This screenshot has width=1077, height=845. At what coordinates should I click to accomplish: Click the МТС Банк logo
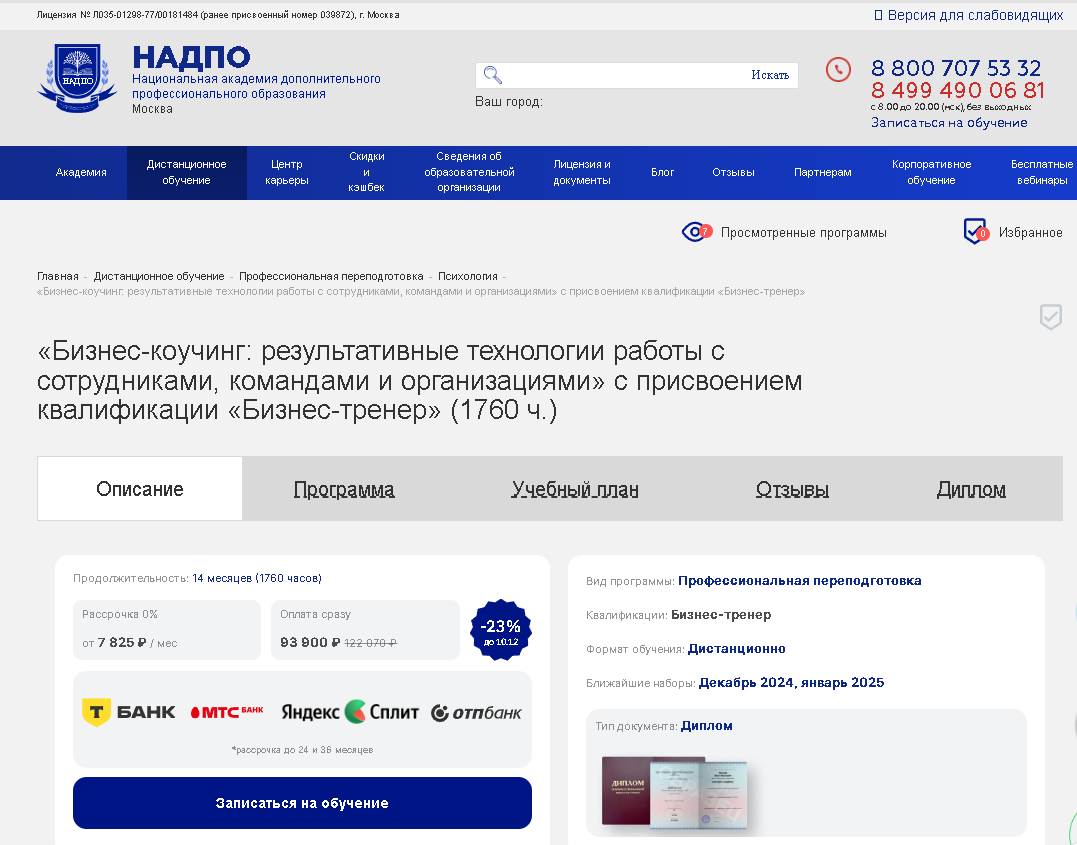pyautogui.click(x=227, y=712)
